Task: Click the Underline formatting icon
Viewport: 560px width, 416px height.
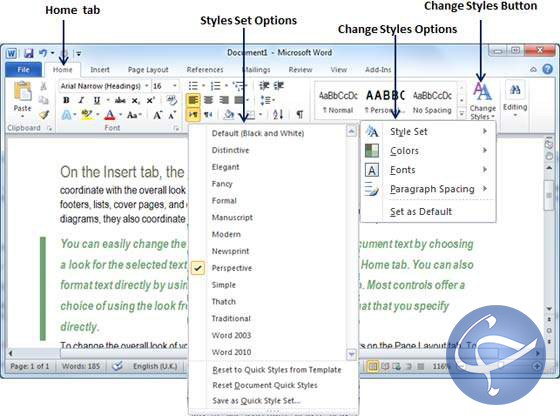Action: [96, 100]
